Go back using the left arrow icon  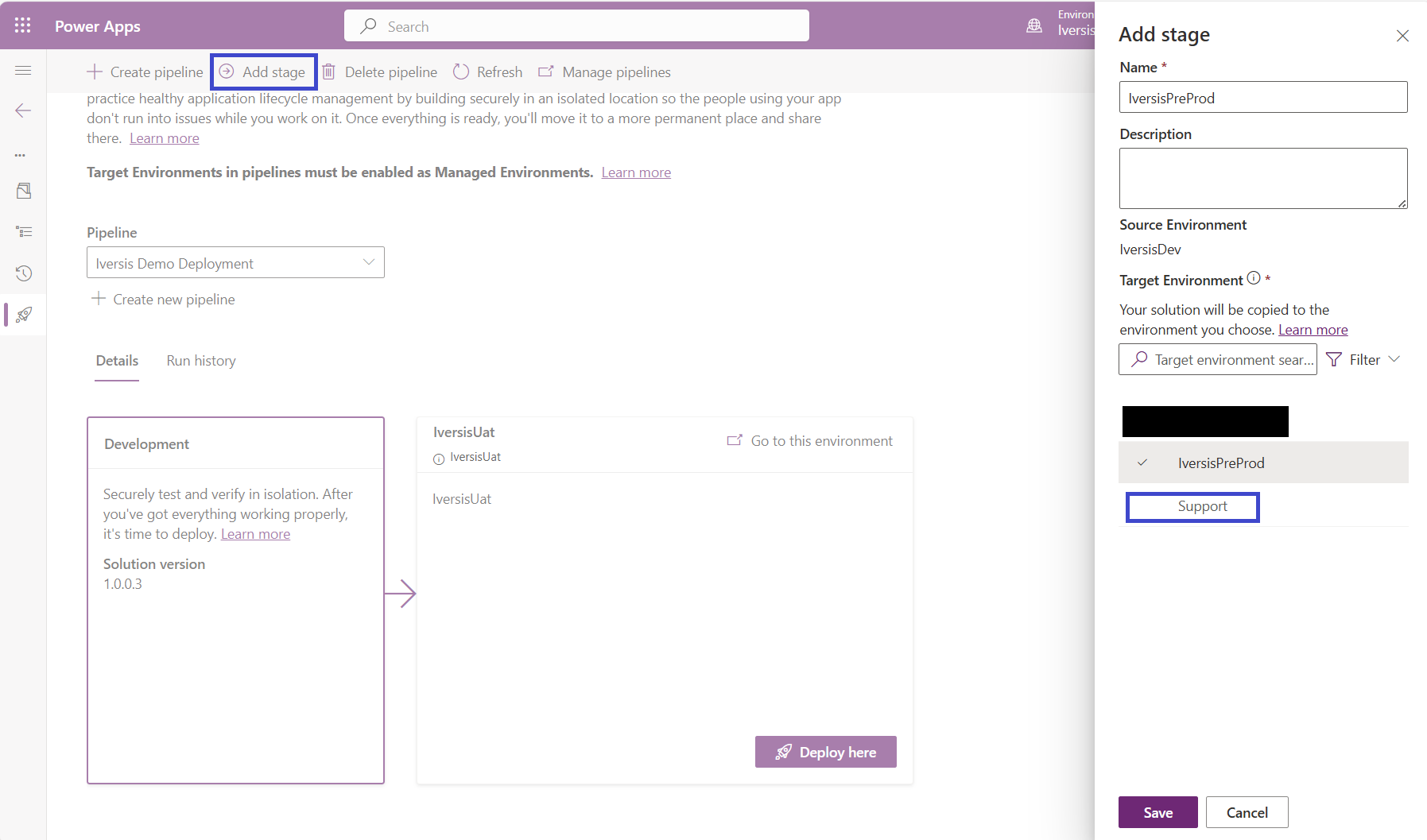[x=23, y=110]
